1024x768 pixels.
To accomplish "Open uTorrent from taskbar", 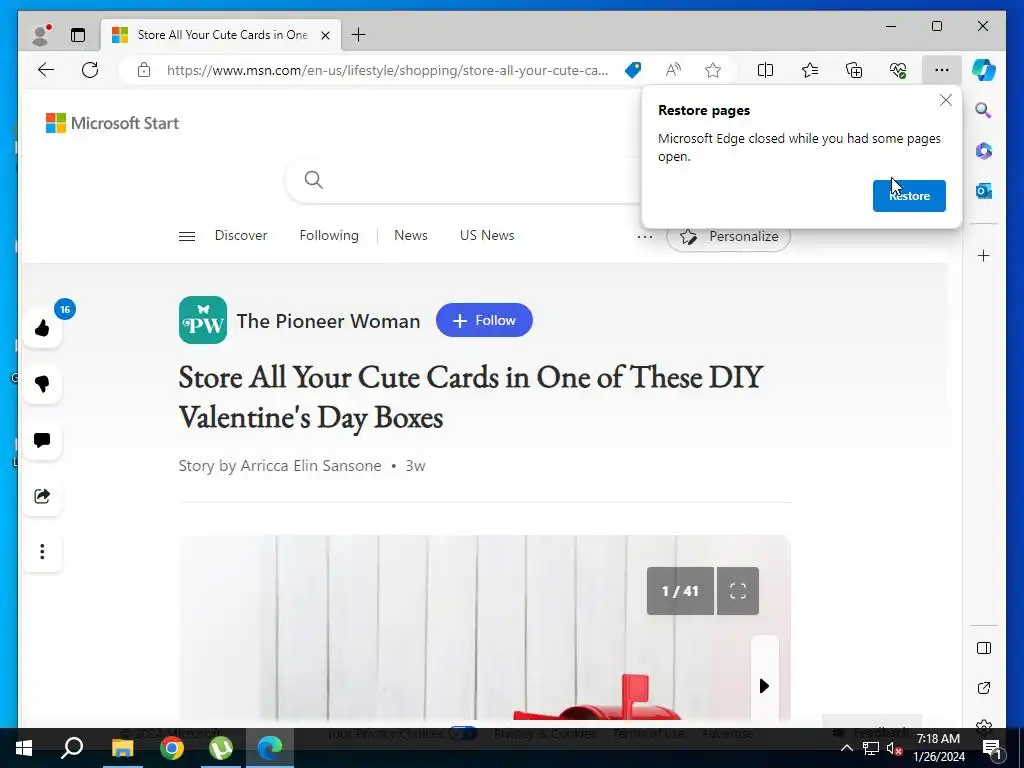I will [221, 748].
